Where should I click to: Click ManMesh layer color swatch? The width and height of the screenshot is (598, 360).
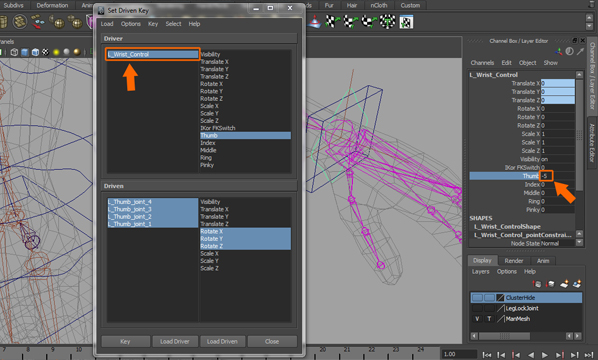coord(500,319)
